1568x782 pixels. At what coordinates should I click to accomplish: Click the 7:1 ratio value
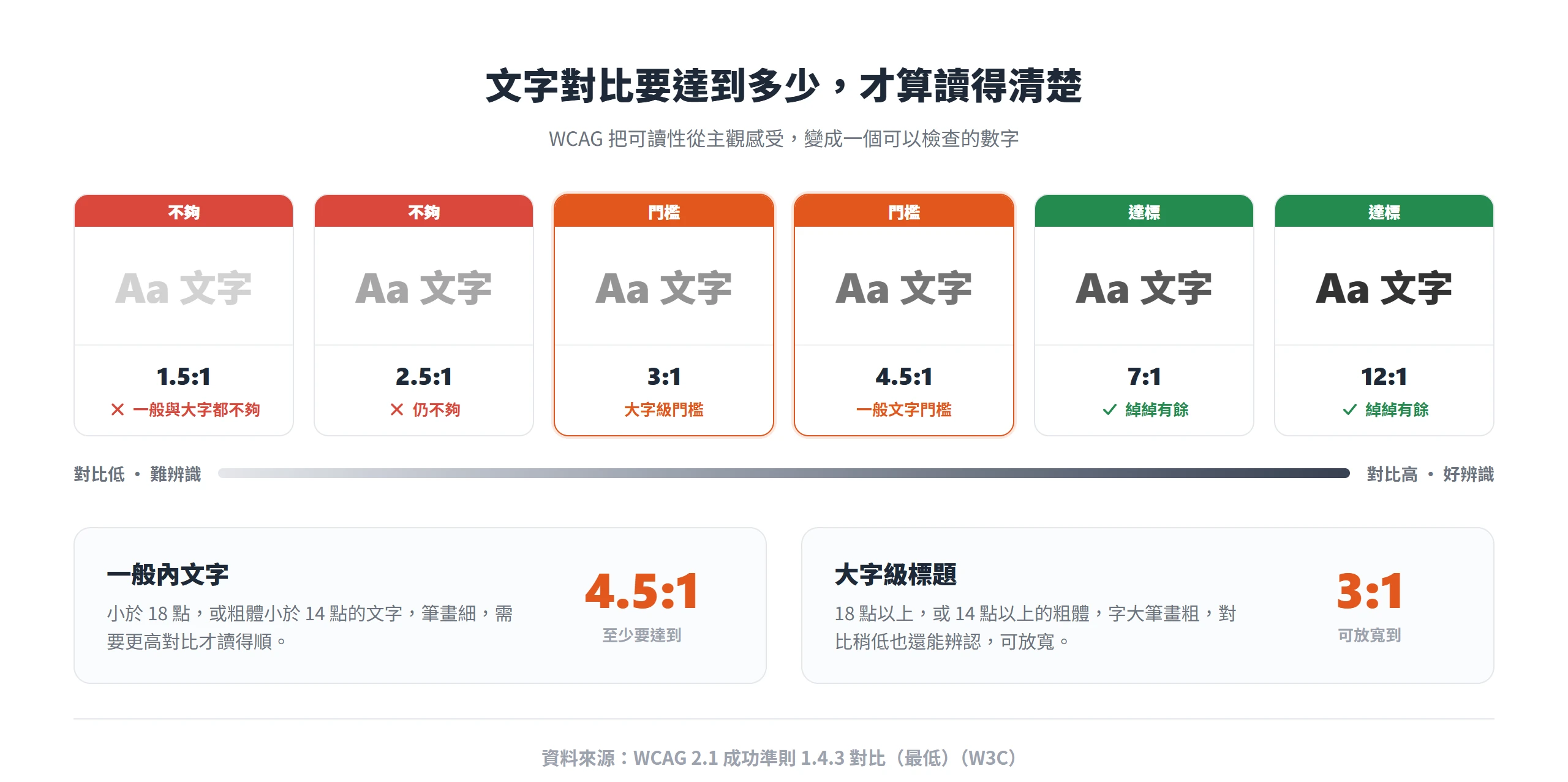1144,376
